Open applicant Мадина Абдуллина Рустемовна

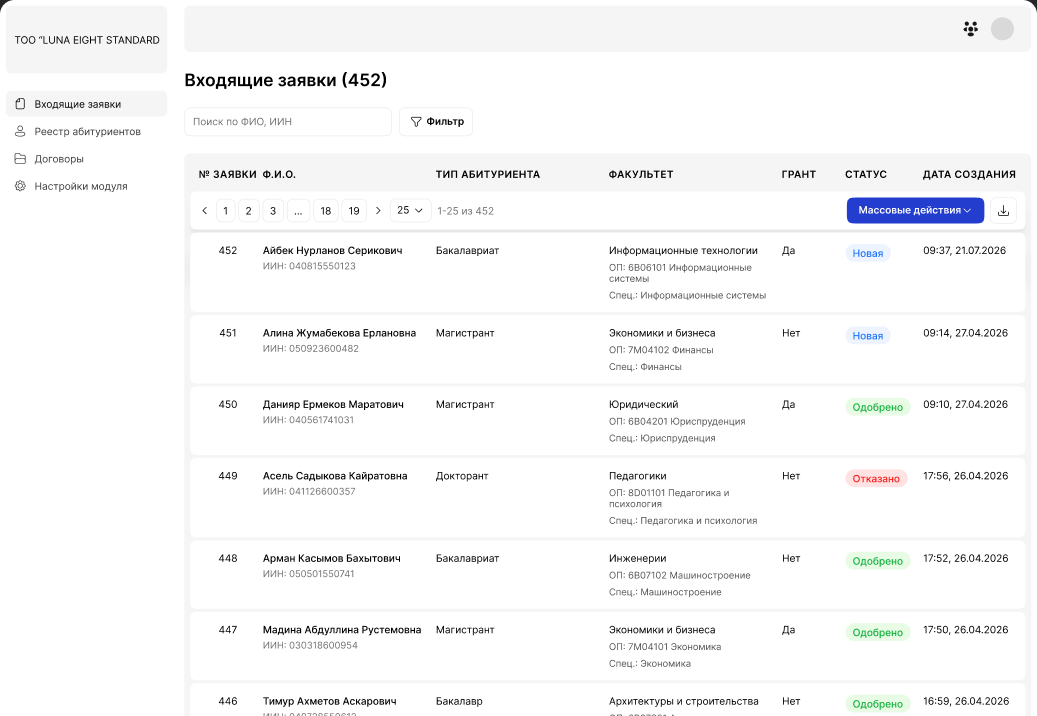pos(342,630)
